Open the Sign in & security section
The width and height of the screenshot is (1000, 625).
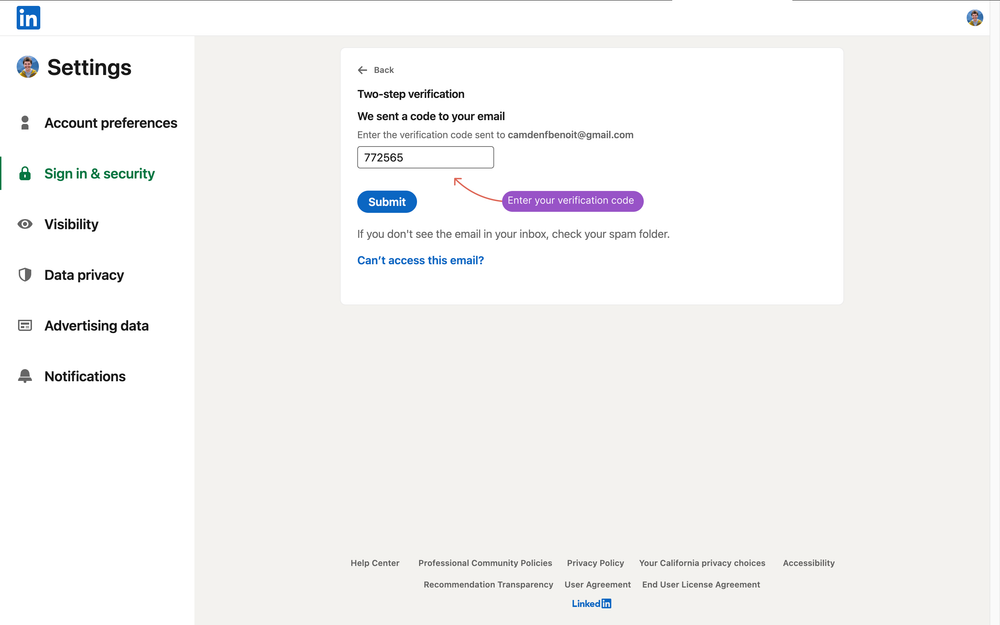tap(99, 173)
